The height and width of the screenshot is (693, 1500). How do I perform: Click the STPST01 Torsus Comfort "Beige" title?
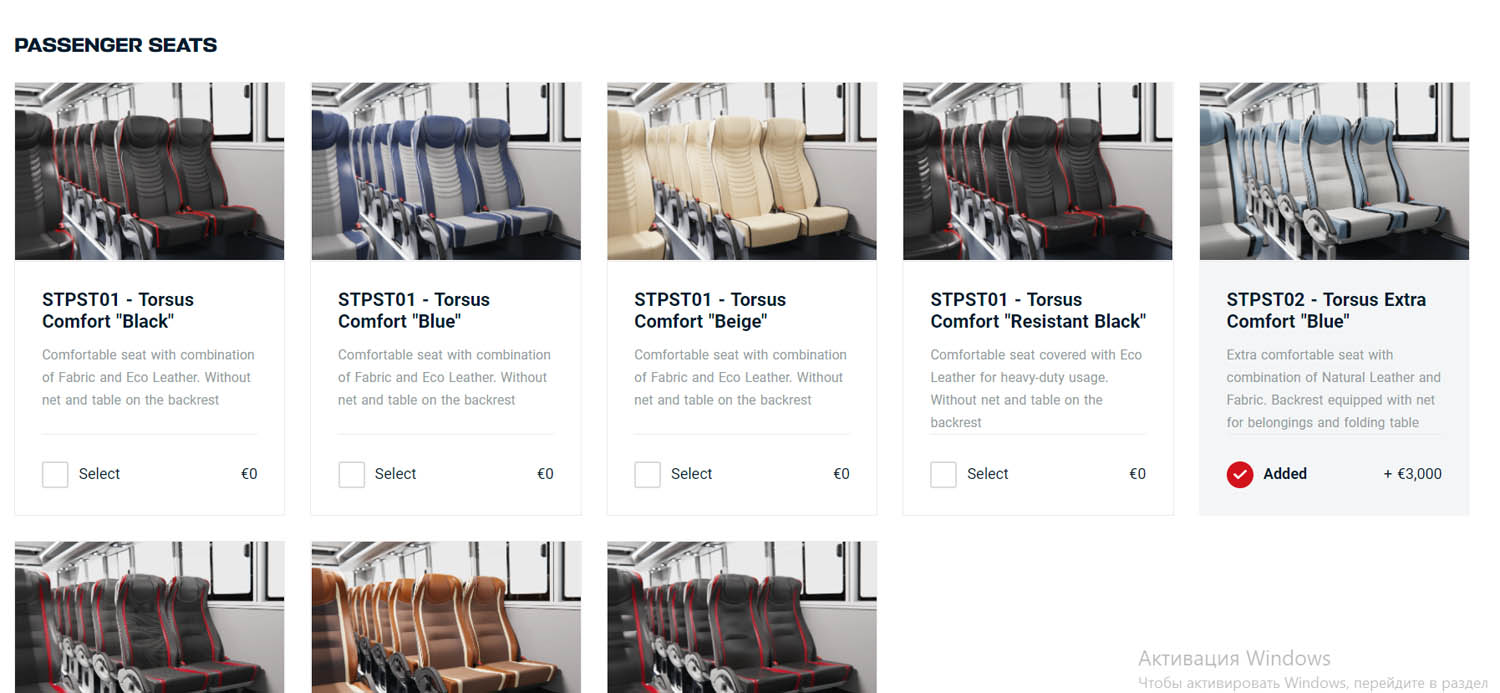[710, 310]
